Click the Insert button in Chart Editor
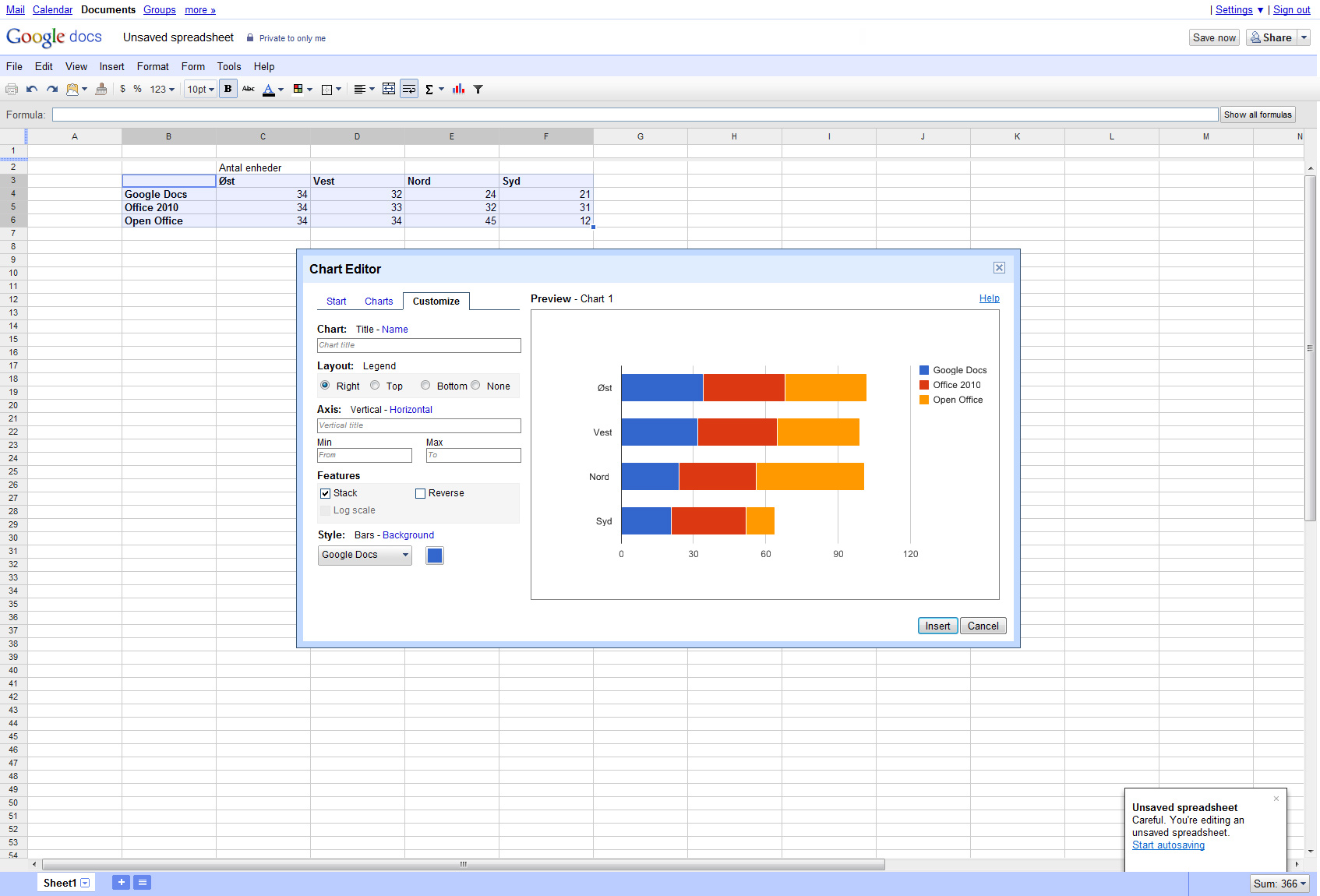 (937, 626)
